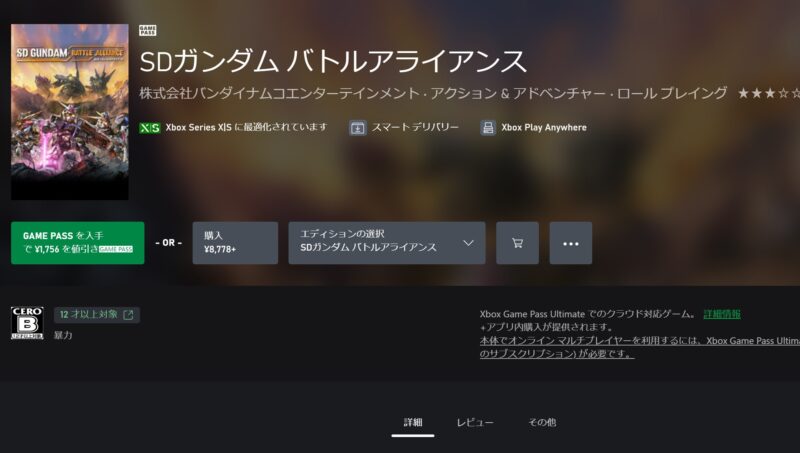This screenshot has height=453, width=800.
Task: Click the ロール プレイング genre
Action: (x=672, y=93)
